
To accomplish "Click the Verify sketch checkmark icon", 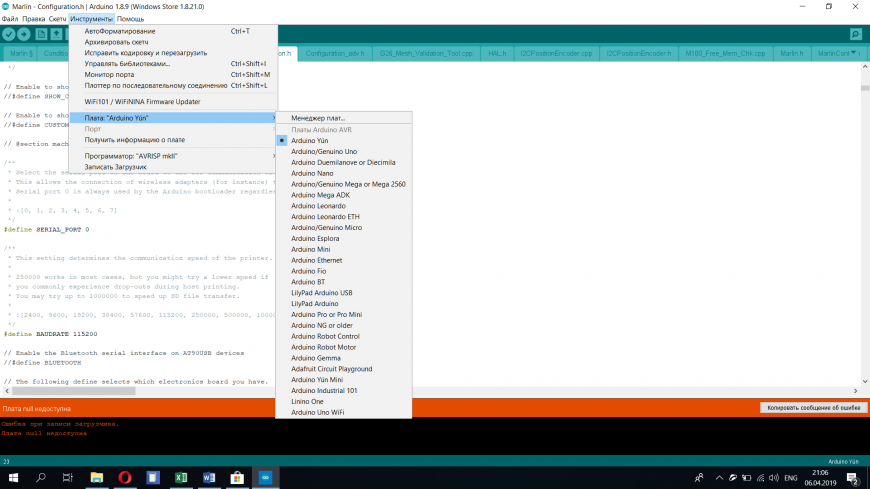I will pos(10,34).
